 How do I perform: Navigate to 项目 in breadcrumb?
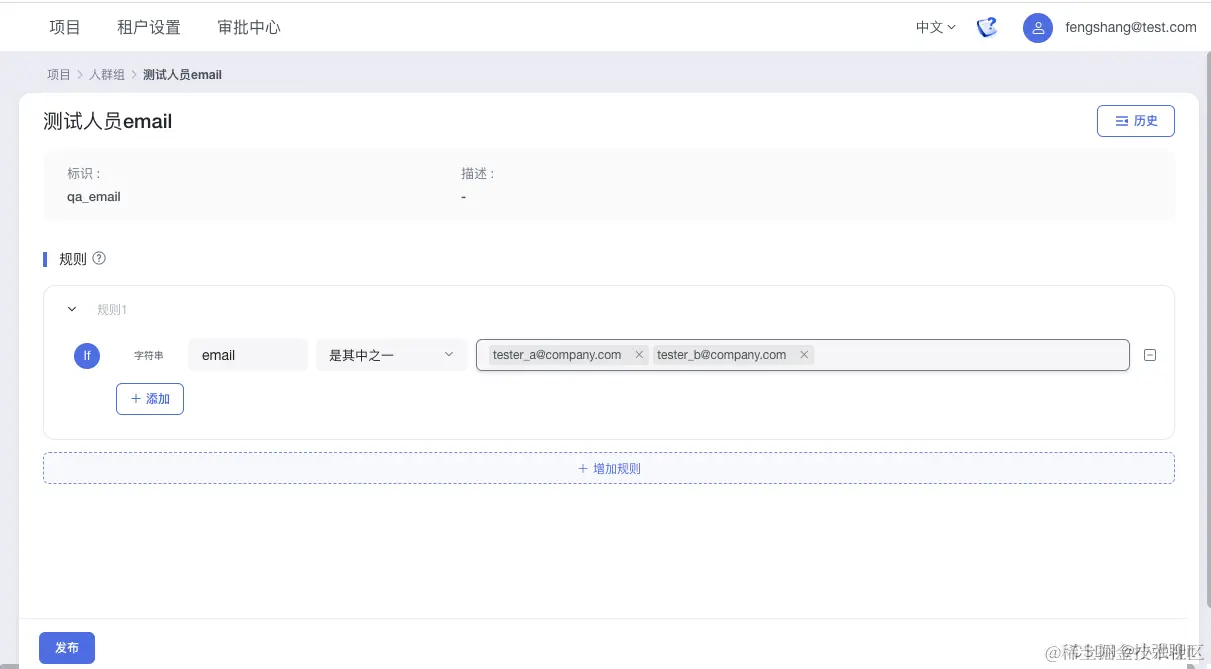[x=59, y=75]
